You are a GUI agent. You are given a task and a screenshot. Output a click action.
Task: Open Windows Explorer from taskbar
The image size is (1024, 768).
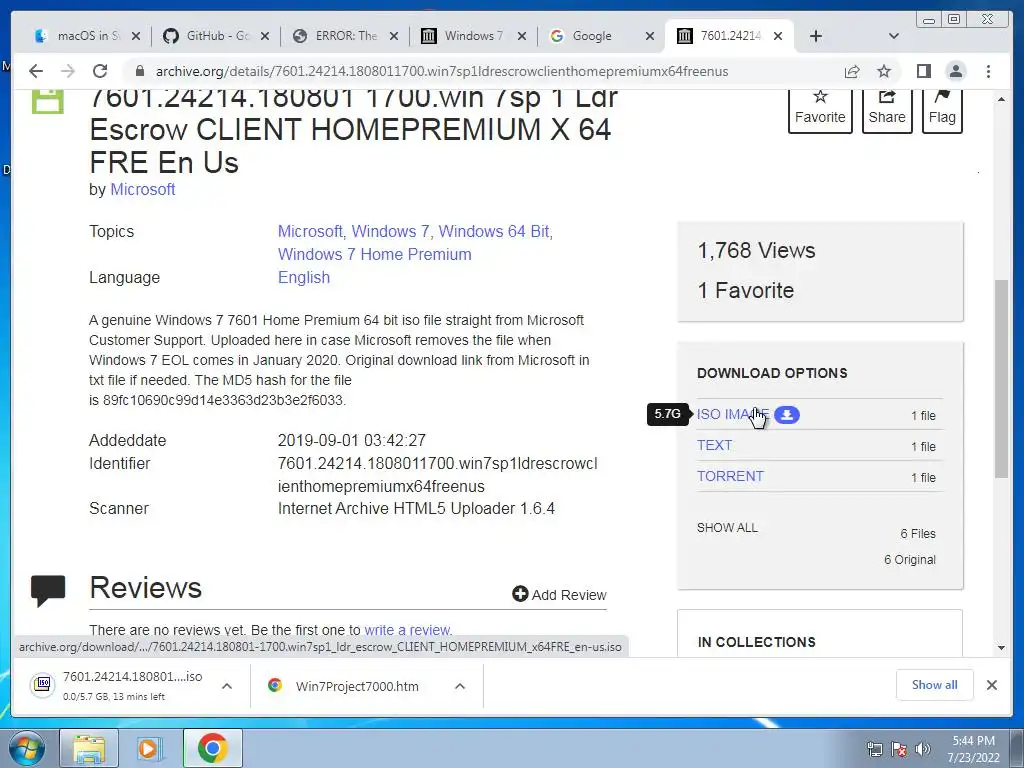pyautogui.click(x=89, y=748)
